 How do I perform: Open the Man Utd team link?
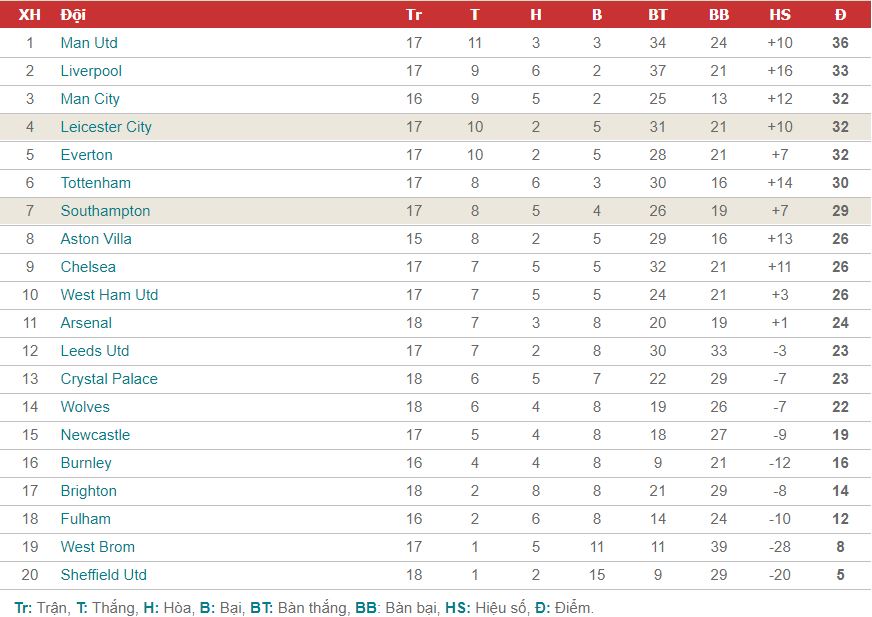coord(89,43)
